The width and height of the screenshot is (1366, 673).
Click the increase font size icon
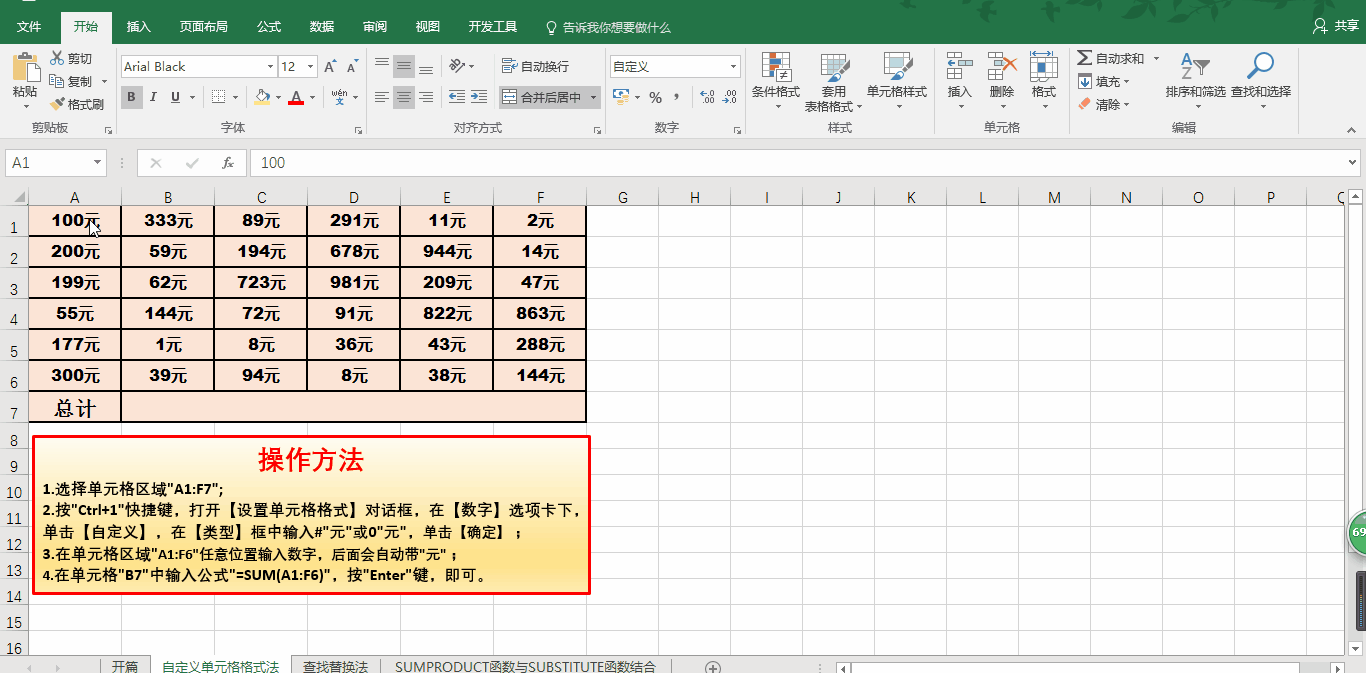[x=330, y=67]
